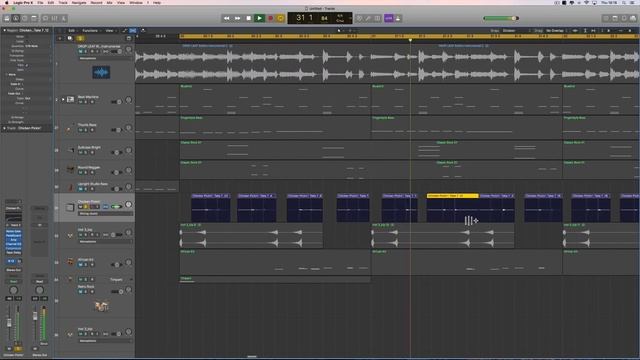Show Toolbar icon in control bar
640x360 pixels.
34,18
